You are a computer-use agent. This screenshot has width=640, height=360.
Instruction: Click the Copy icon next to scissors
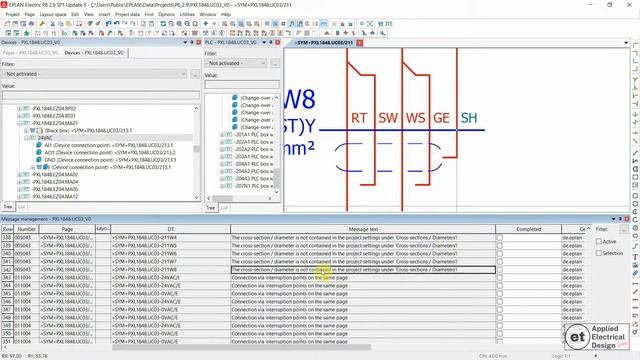(x=60, y=24)
